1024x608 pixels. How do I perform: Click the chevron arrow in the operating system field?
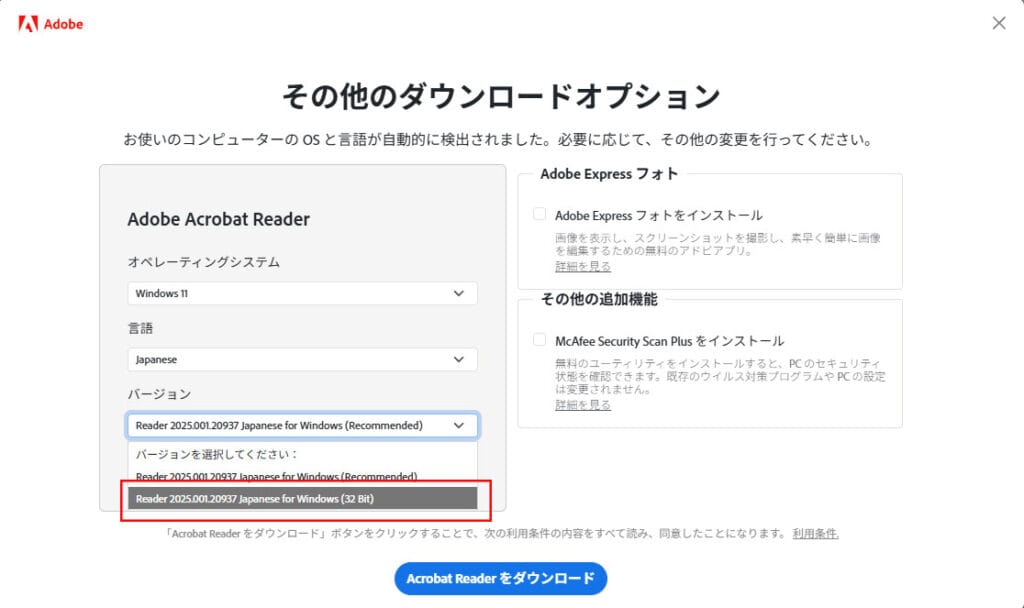coord(459,294)
